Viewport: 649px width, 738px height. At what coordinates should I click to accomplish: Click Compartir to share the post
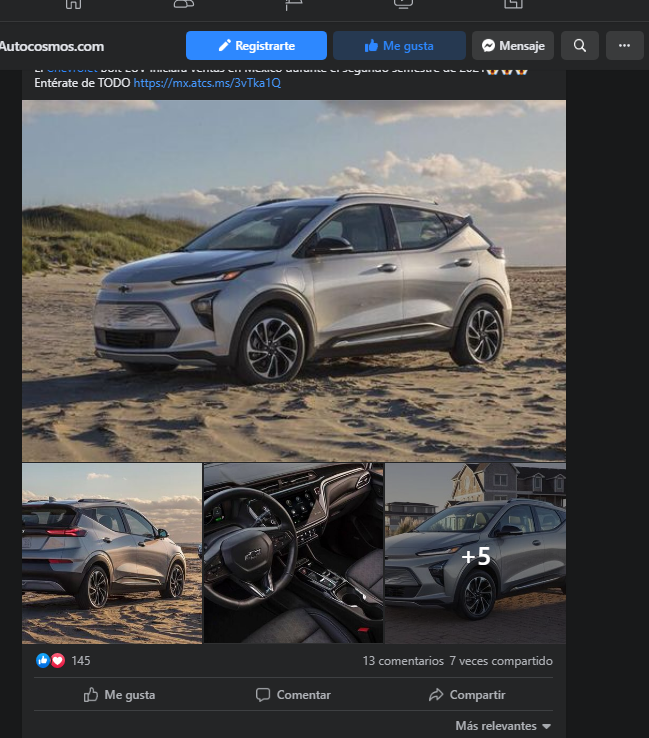467,695
